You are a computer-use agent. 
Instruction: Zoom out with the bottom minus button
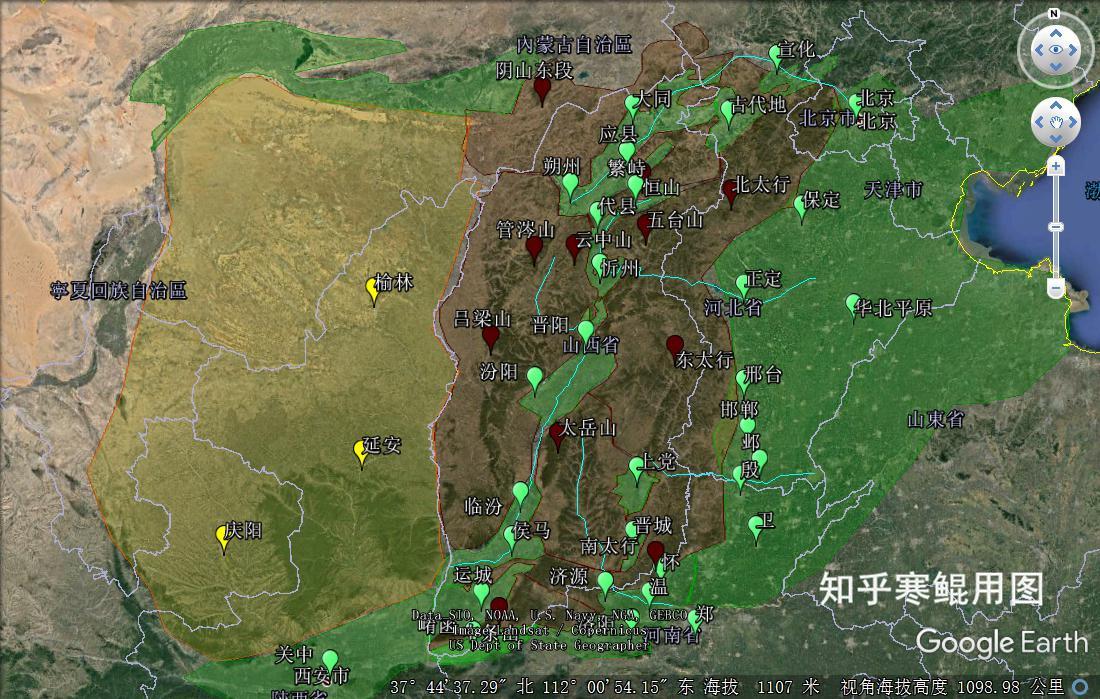[x=1056, y=287]
